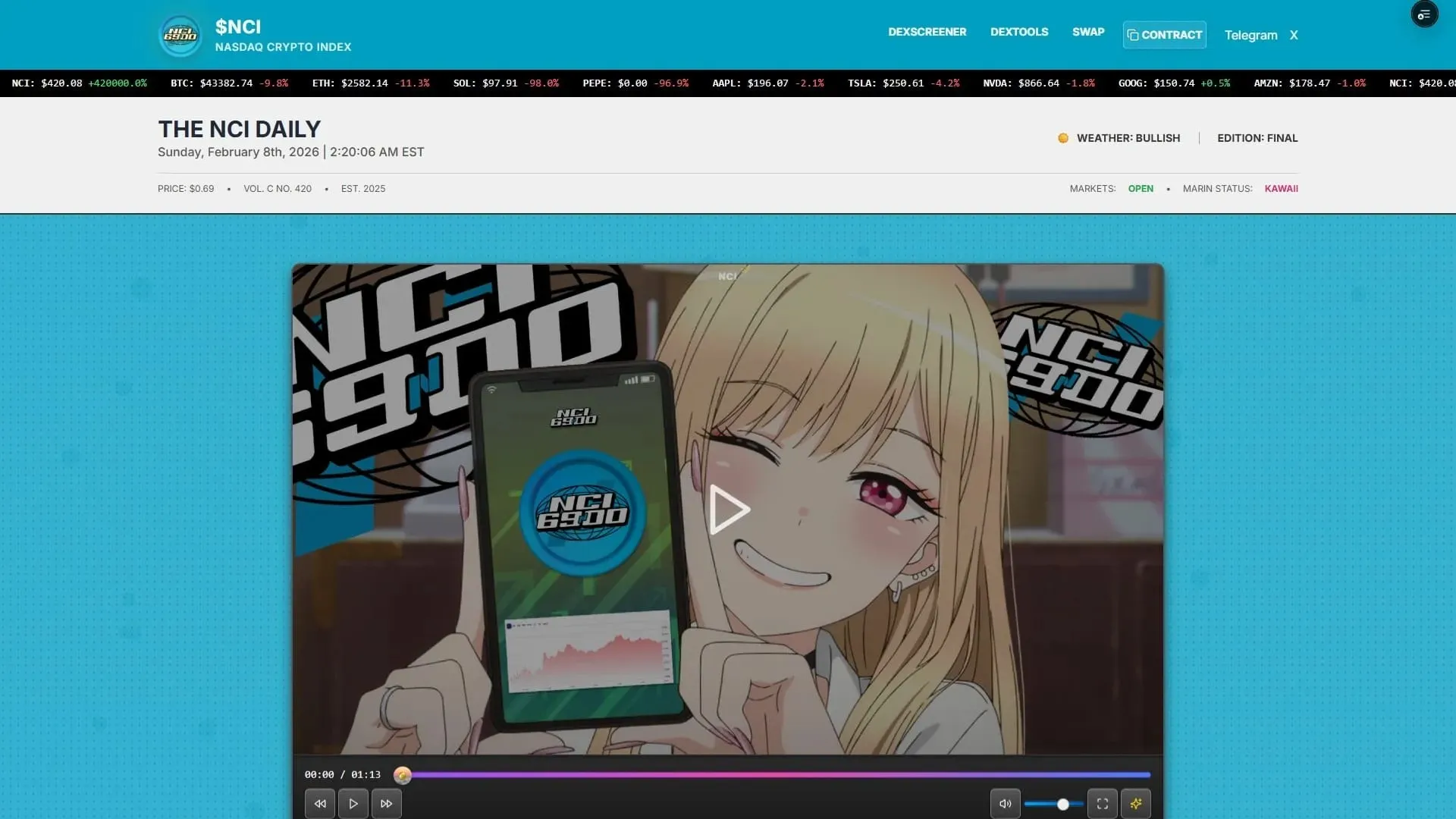
Task: Open the Telegram link
Action: [1250, 35]
